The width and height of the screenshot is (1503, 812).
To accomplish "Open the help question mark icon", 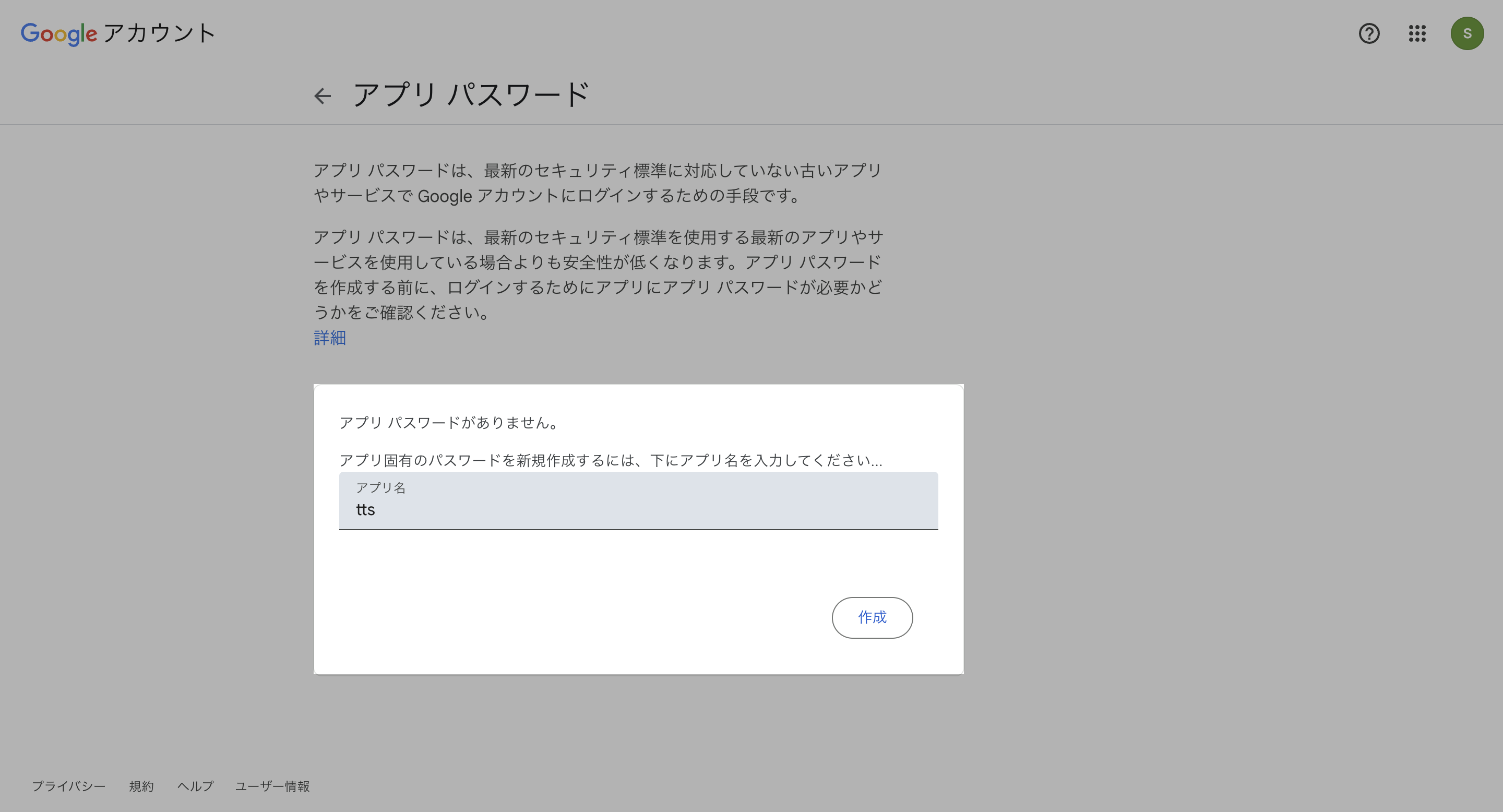I will point(1369,34).
